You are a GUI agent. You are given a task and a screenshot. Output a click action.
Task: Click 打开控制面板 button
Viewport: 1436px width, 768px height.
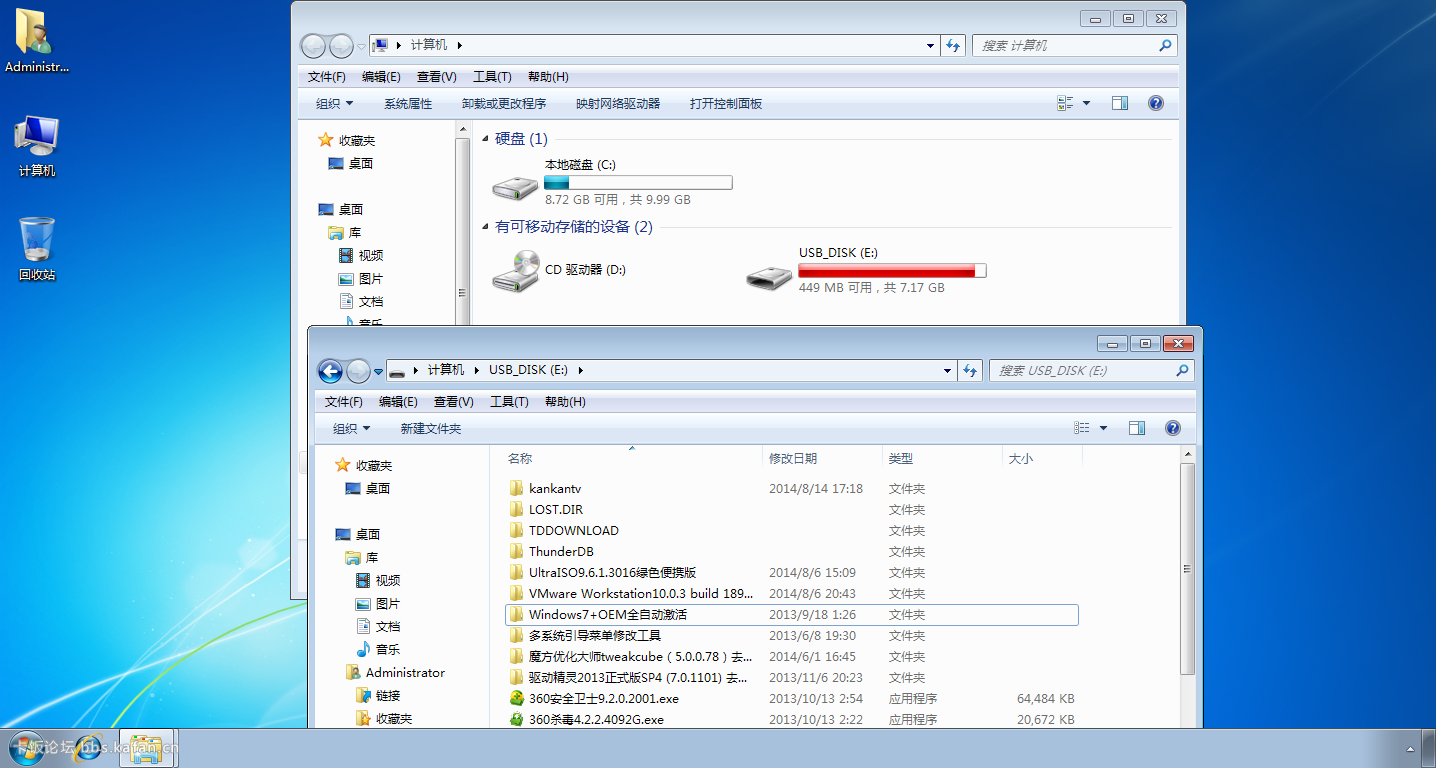[726, 103]
